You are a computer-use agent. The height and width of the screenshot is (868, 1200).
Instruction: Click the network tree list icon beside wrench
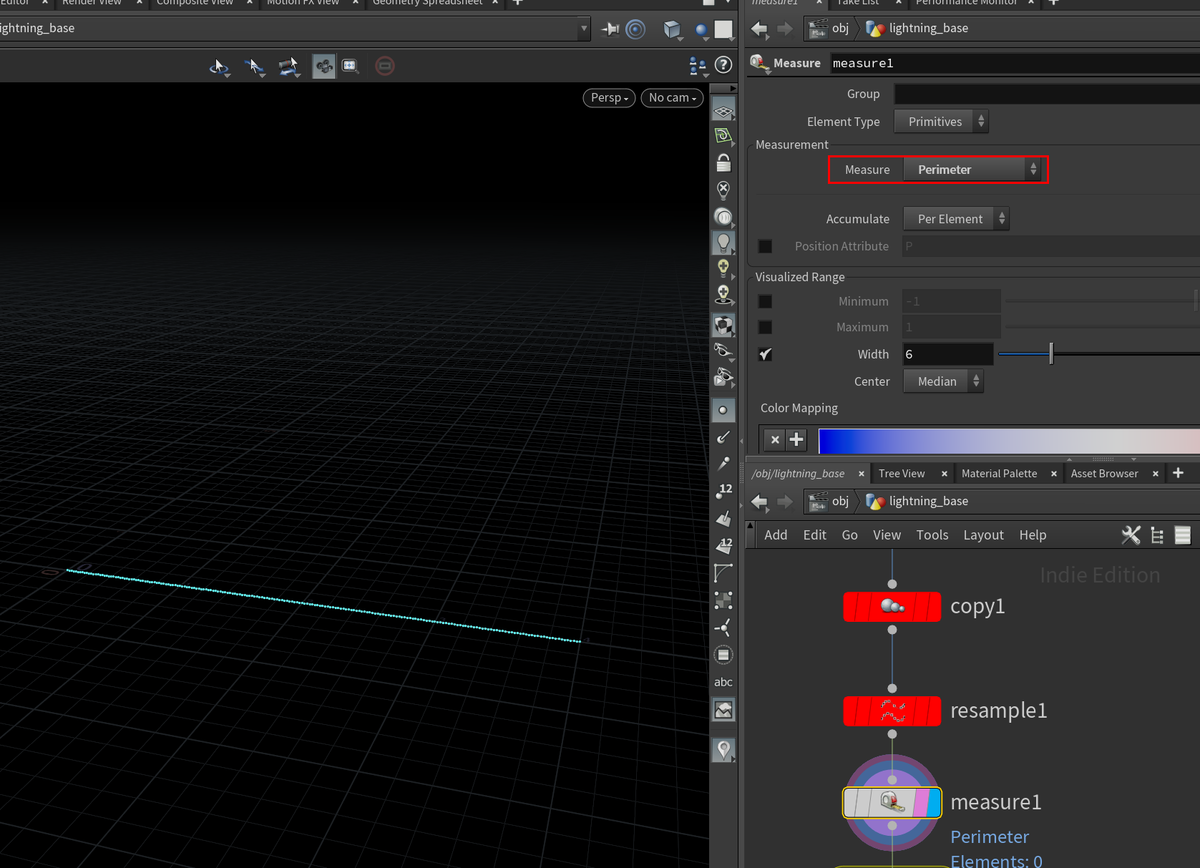tap(1158, 535)
